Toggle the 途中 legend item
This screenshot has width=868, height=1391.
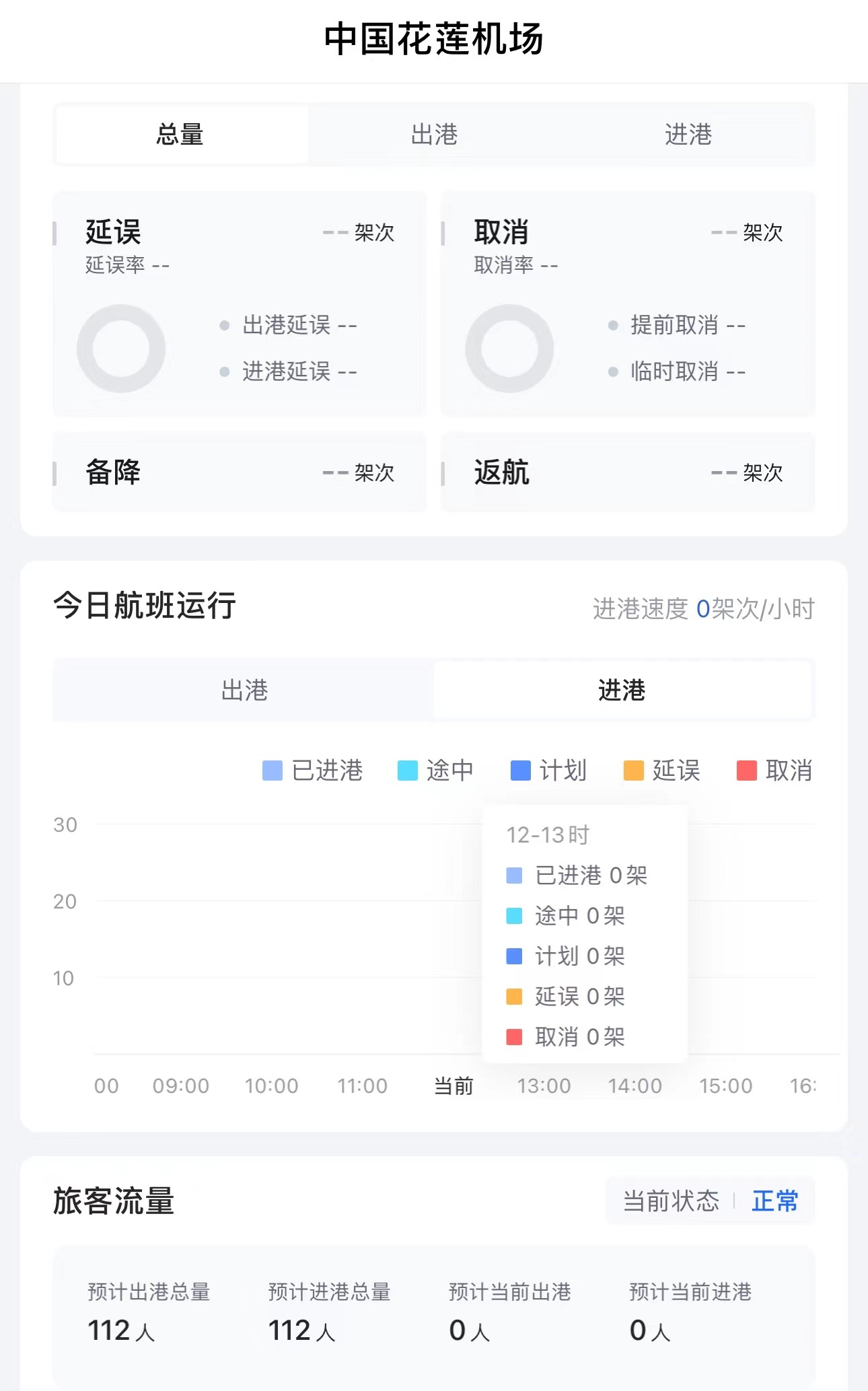click(x=436, y=771)
